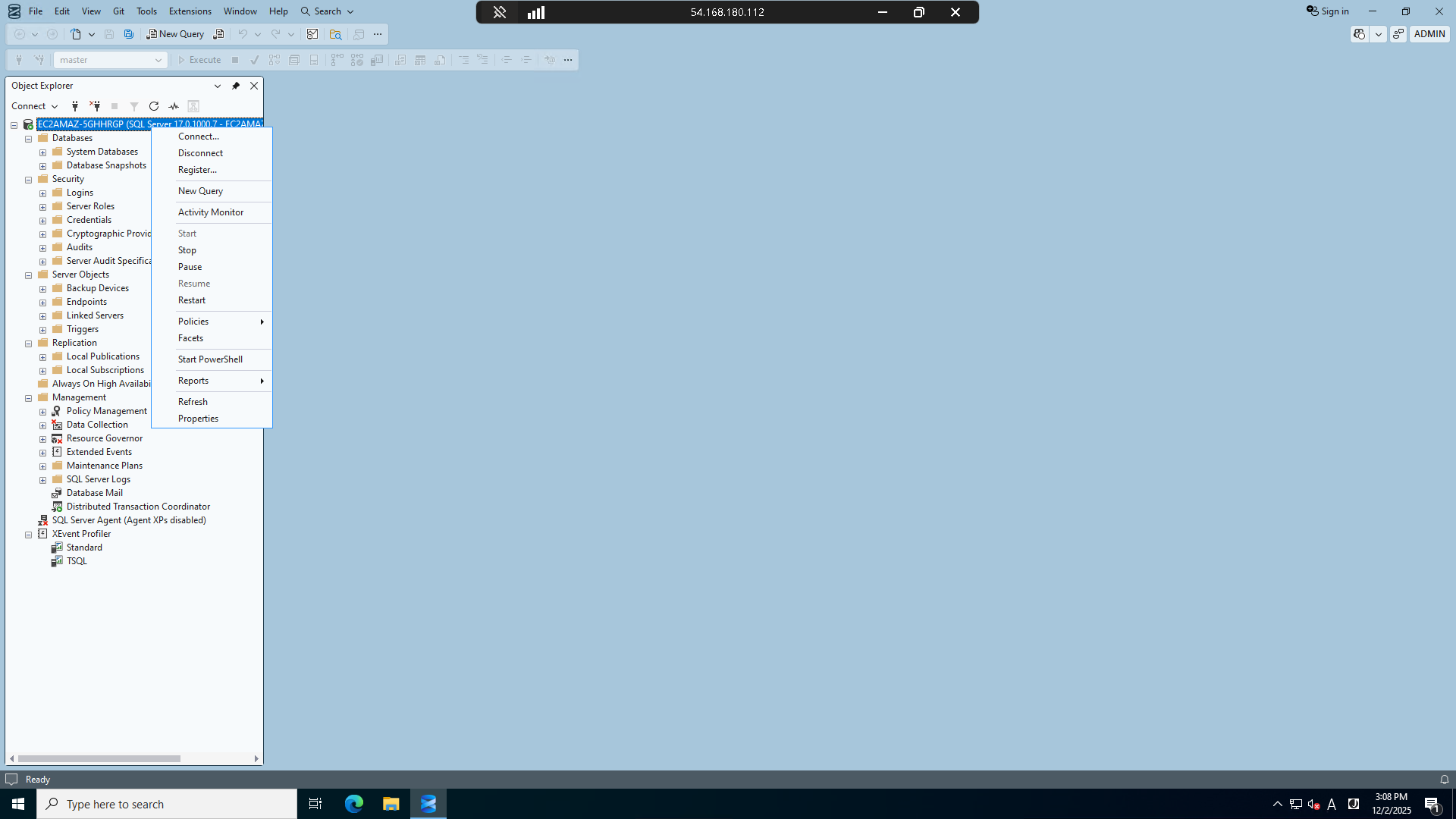Viewport: 1456px width, 819px height.
Task: Open the master database dropdown
Action: (158, 60)
